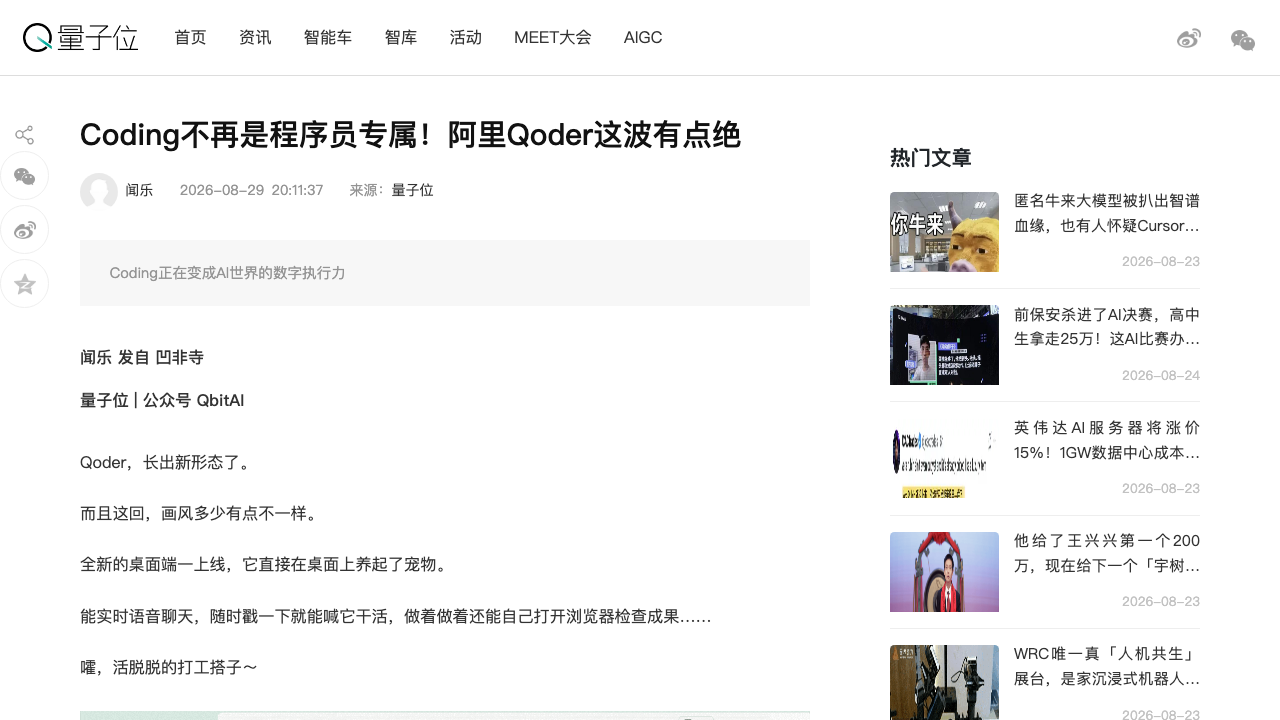Click thumbnail of 前保安杀进了AI决赛 article
This screenshot has width=1280, height=720.
[x=944, y=345]
